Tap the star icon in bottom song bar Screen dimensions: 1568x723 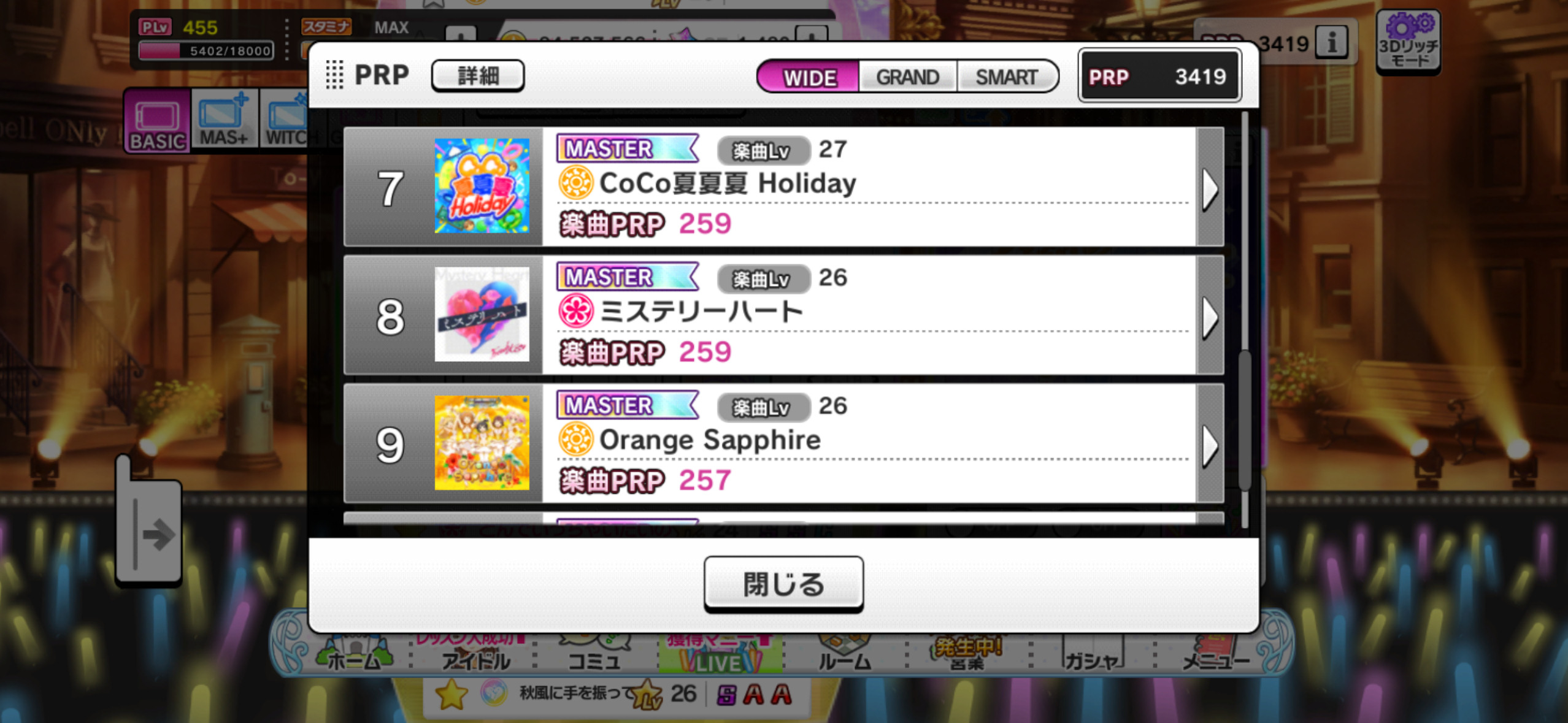point(452,694)
